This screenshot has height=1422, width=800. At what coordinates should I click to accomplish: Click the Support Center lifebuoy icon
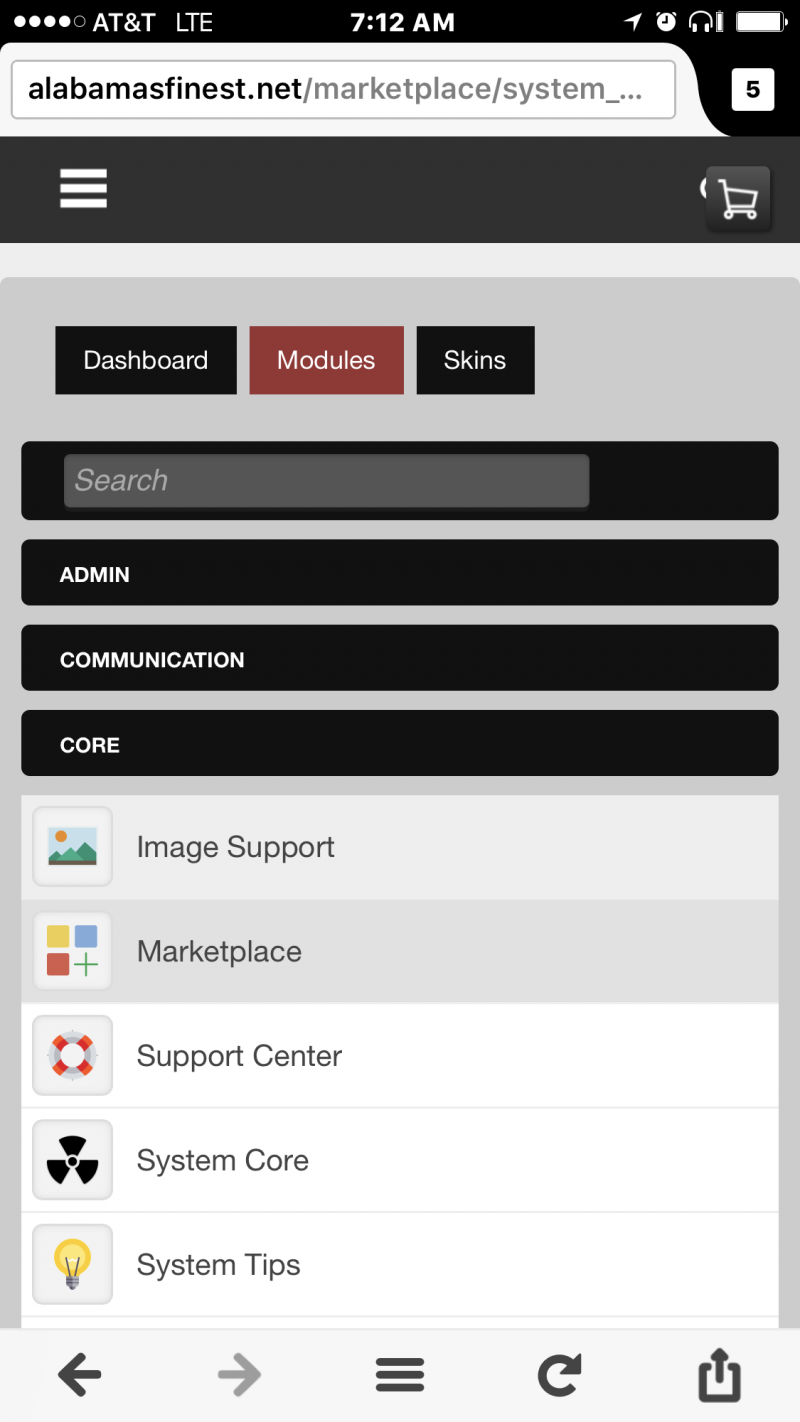point(72,1055)
